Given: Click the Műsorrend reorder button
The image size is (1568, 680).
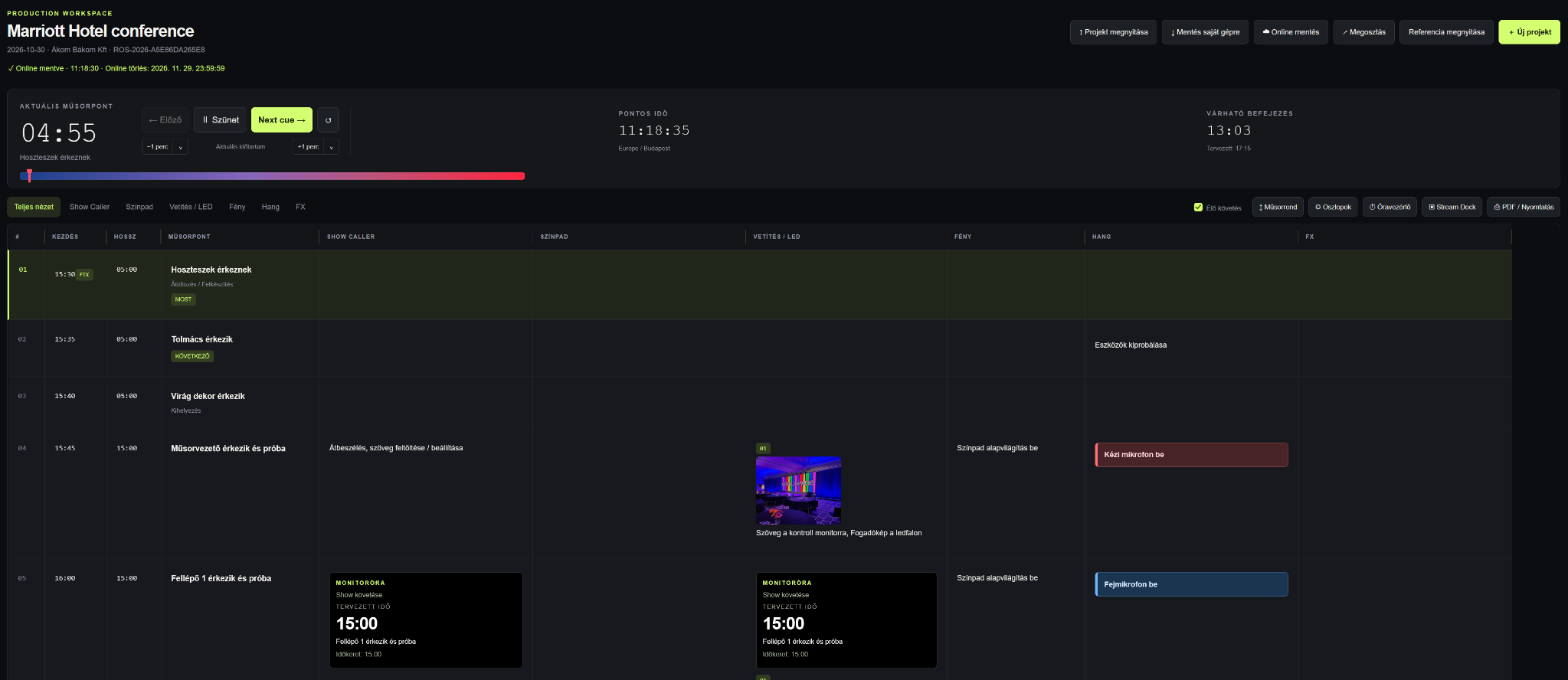Looking at the screenshot, I should click(1278, 207).
